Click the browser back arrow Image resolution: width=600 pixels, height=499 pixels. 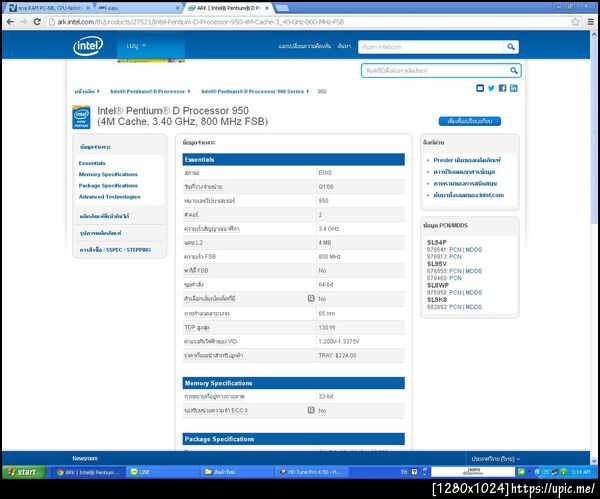coord(10,22)
